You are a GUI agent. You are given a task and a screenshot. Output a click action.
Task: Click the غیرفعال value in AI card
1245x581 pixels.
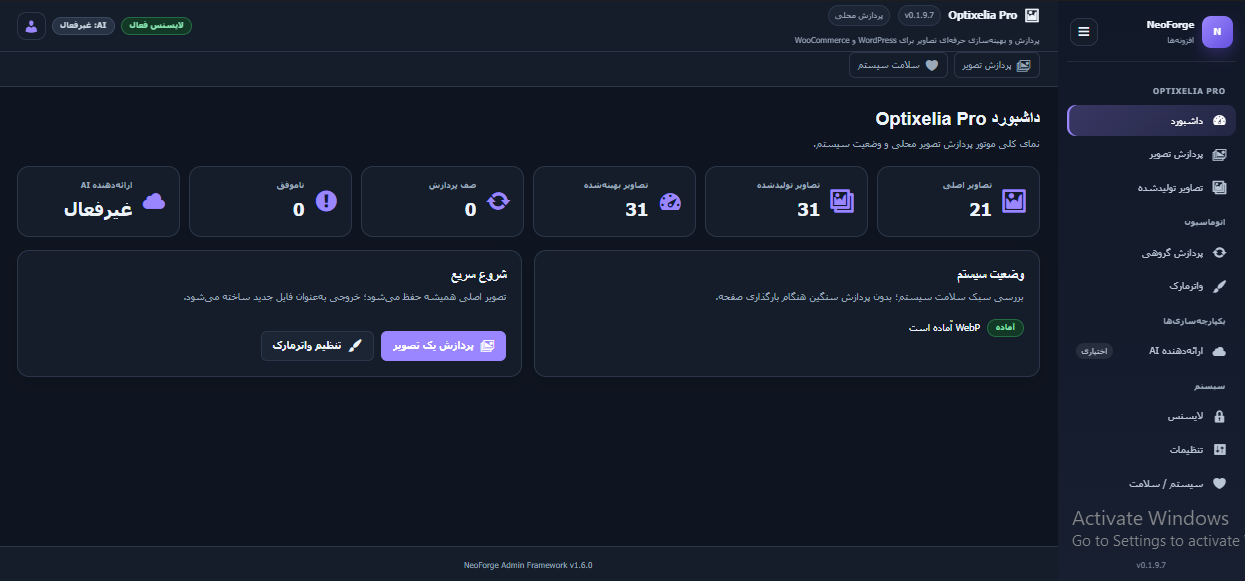(99, 210)
